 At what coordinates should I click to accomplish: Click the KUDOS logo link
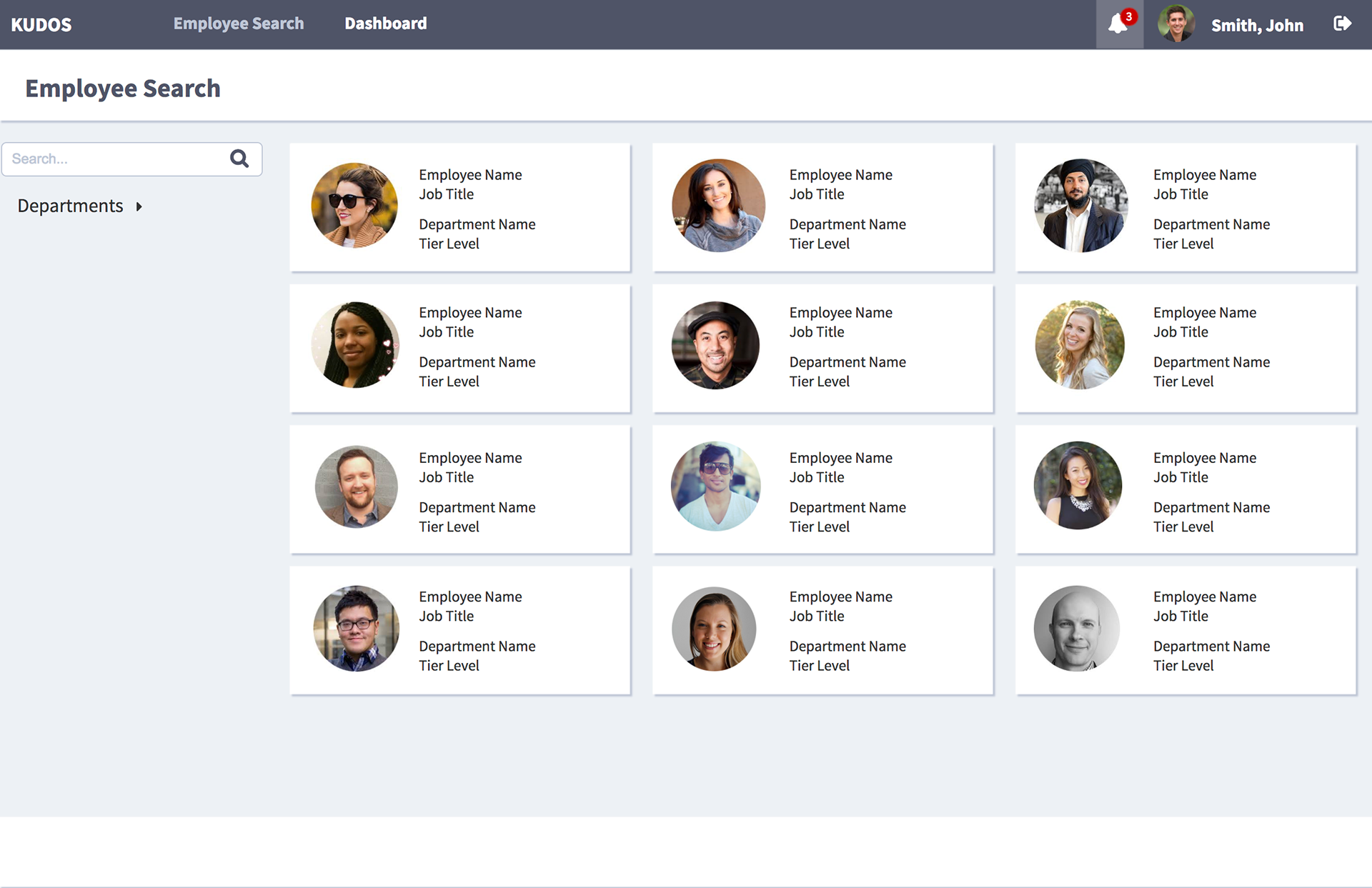point(41,25)
